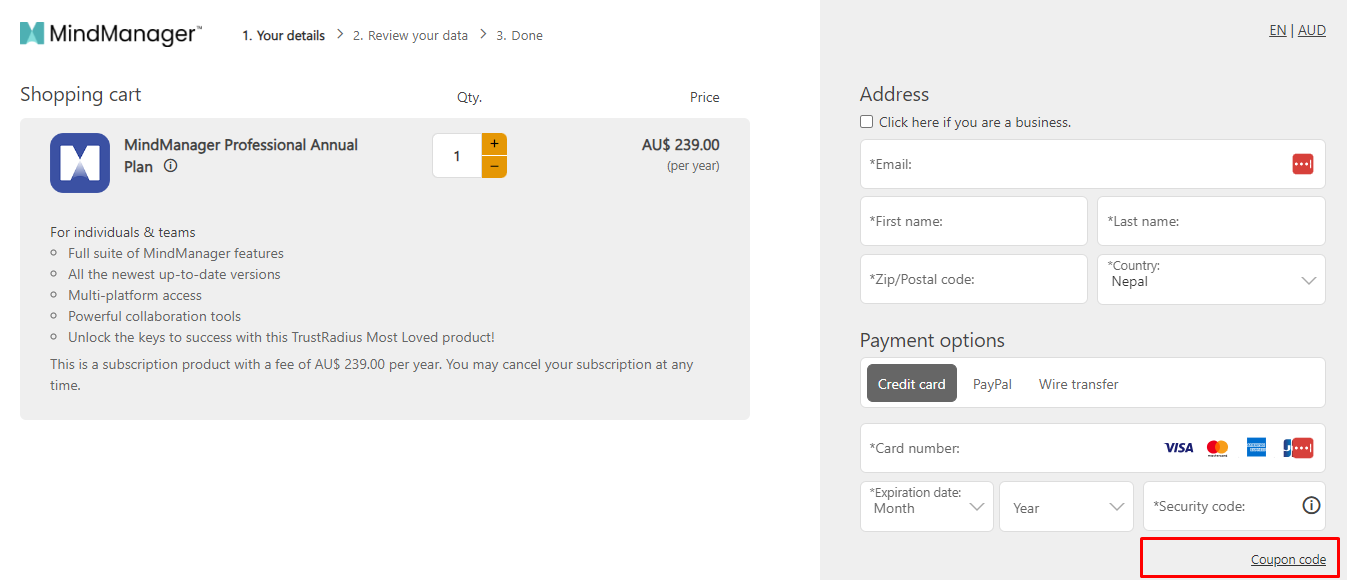Viewport: 1347px width, 580px height.
Task: Click the quantity field showing 1
Action: click(457, 156)
